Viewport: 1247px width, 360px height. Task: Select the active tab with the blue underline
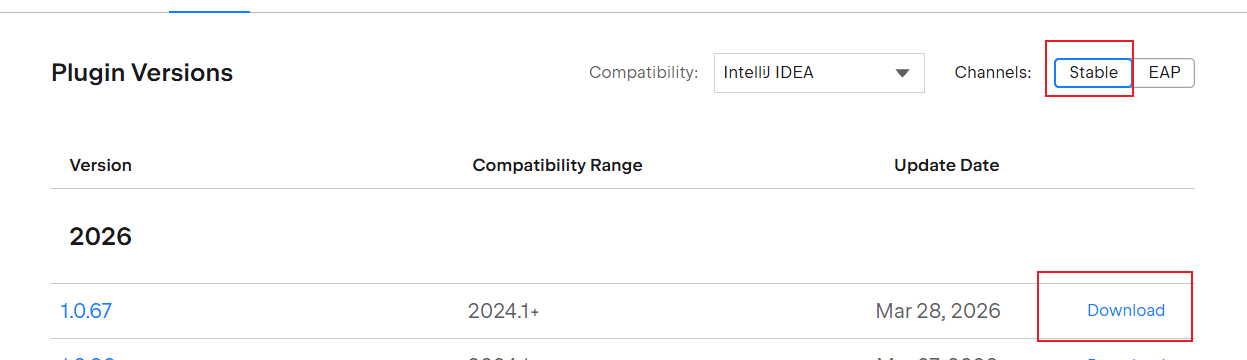pyautogui.click(x=209, y=10)
